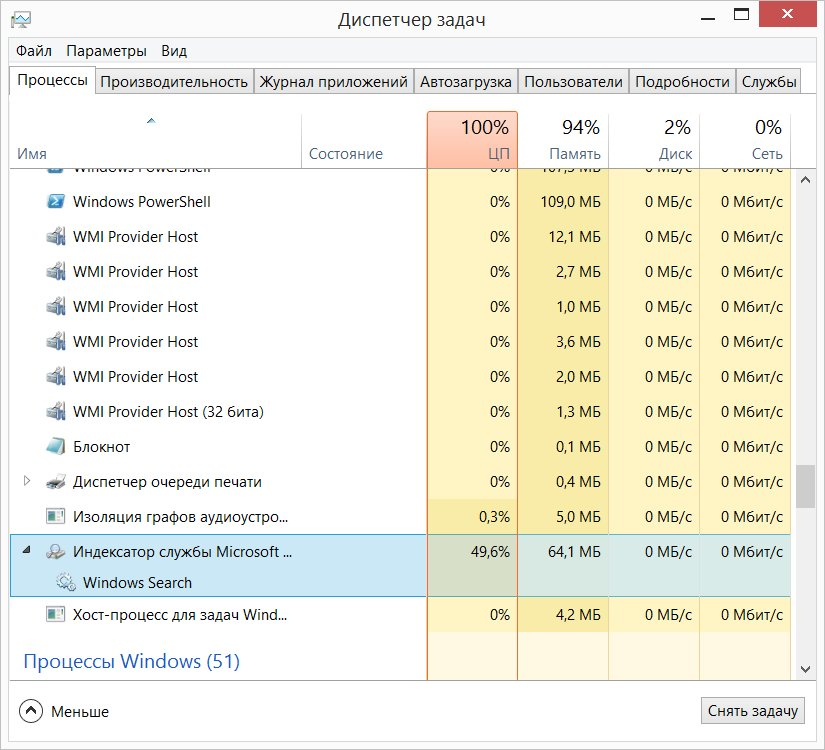Click the Хост-процесс для задач Windows icon
This screenshot has height=750, width=825.
tap(56, 614)
